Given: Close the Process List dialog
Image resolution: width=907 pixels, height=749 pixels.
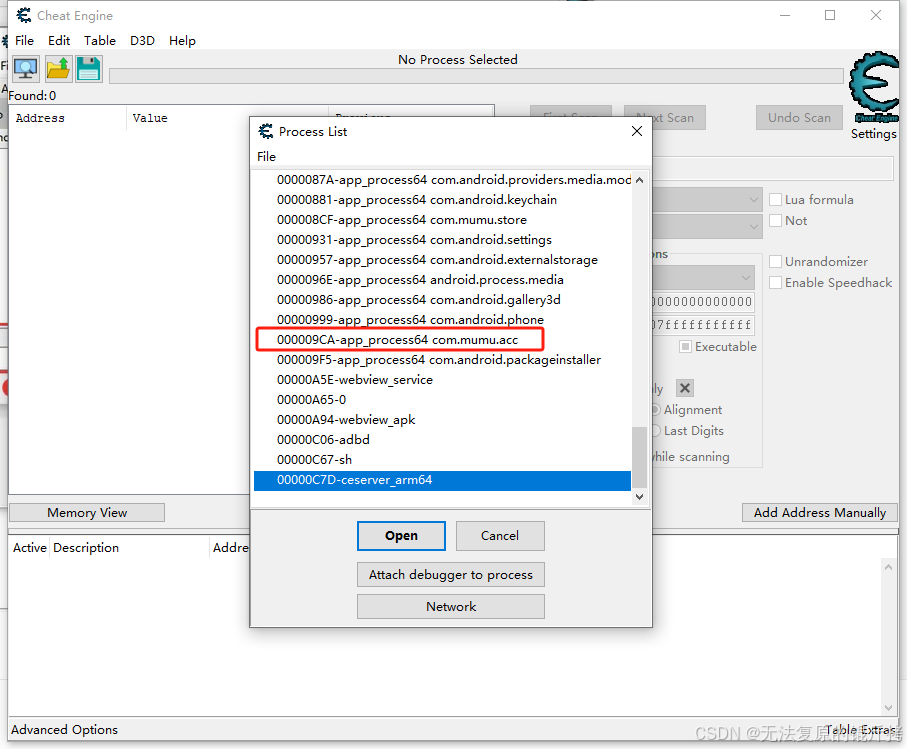Looking at the screenshot, I should point(637,131).
